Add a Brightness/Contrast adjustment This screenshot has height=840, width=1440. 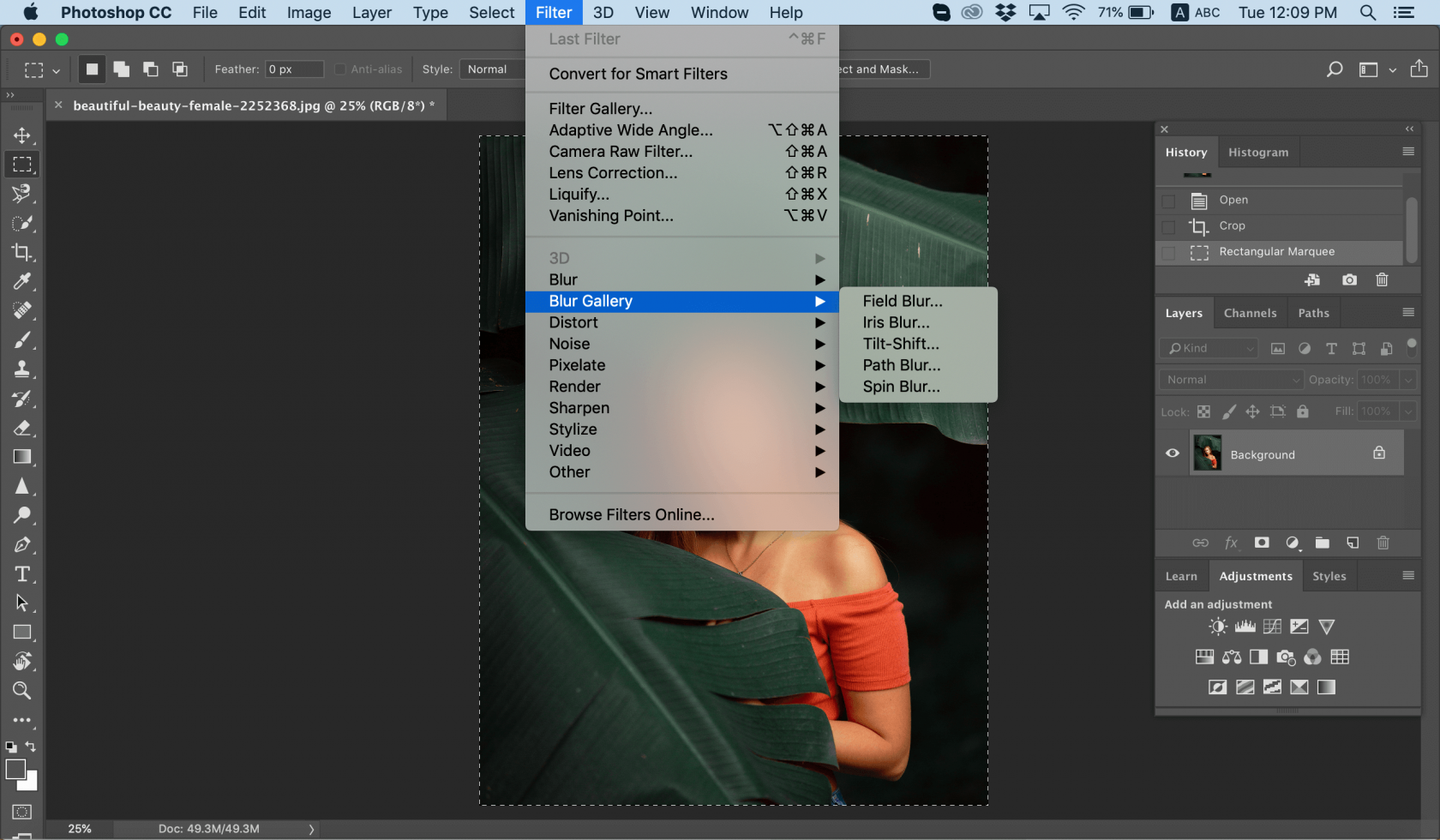point(1217,627)
